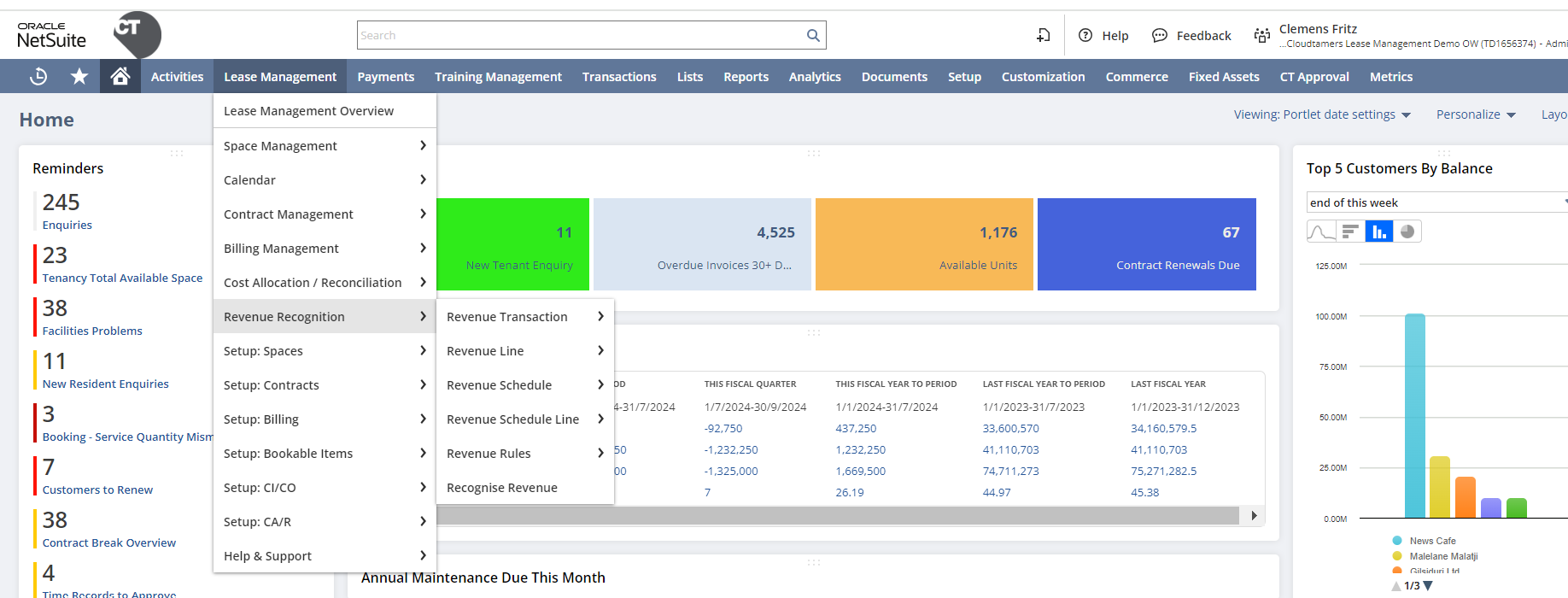
Task: Open the Payments menu
Action: click(x=386, y=77)
